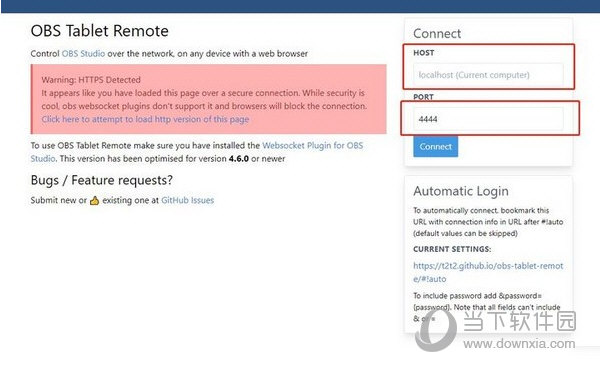This screenshot has height=373, width=600.
Task: Click the PORT field label
Action: coord(423,97)
